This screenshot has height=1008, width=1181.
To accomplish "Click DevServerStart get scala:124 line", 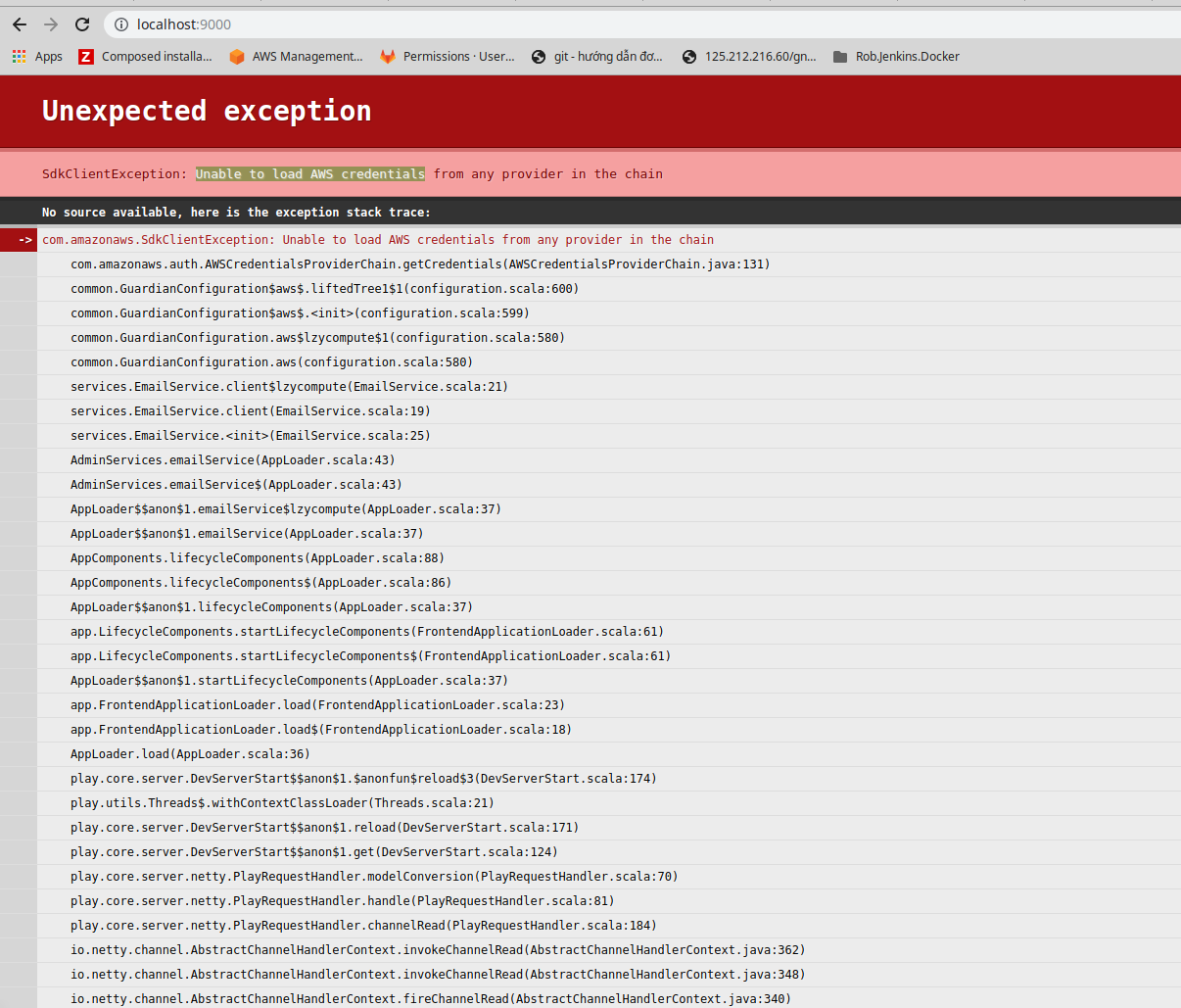I will [314, 852].
